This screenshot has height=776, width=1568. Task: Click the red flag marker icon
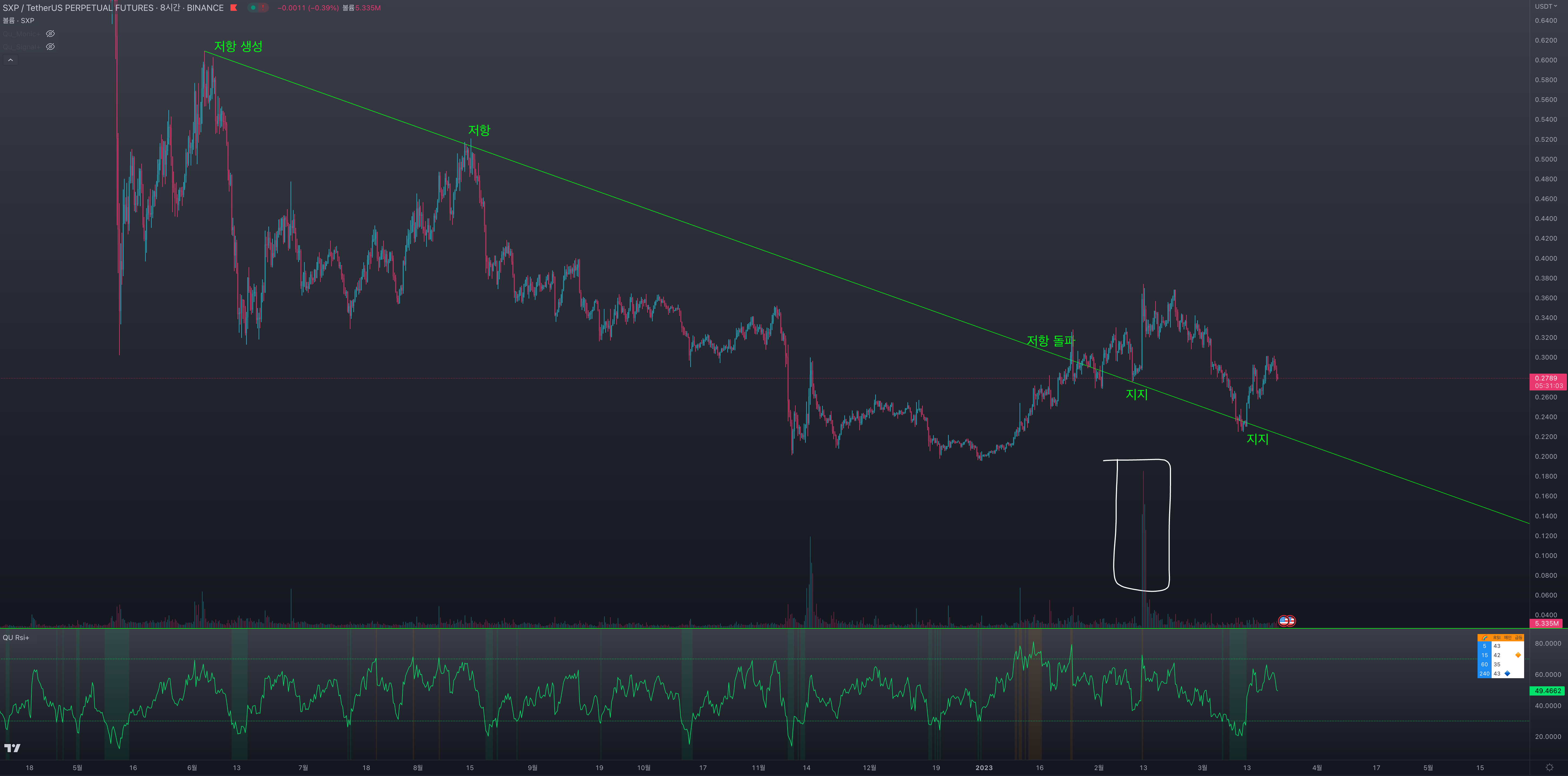[234, 8]
